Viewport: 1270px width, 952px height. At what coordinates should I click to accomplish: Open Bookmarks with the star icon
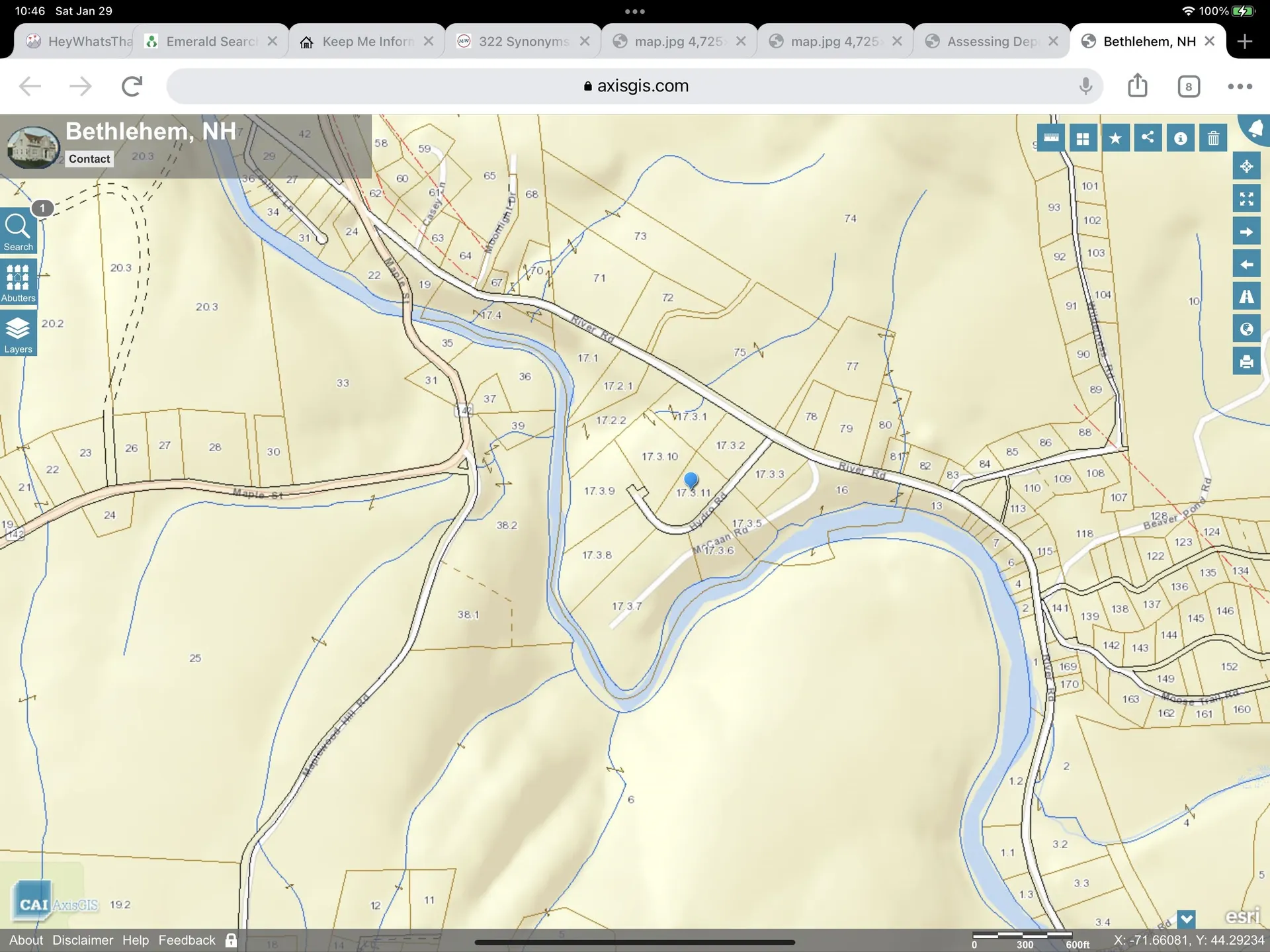click(x=1116, y=138)
